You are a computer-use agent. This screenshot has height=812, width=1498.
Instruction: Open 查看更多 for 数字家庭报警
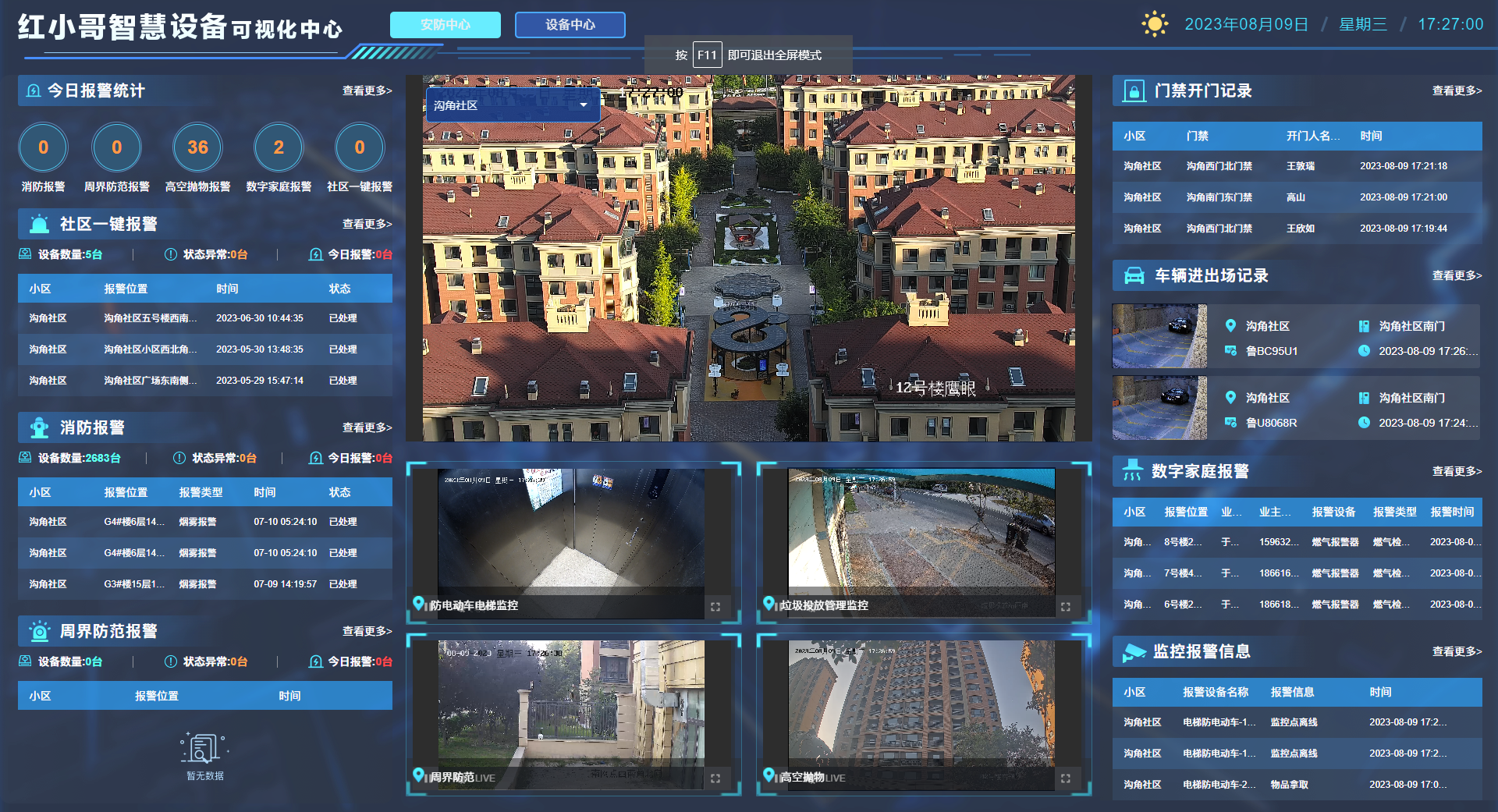[x=1456, y=471]
